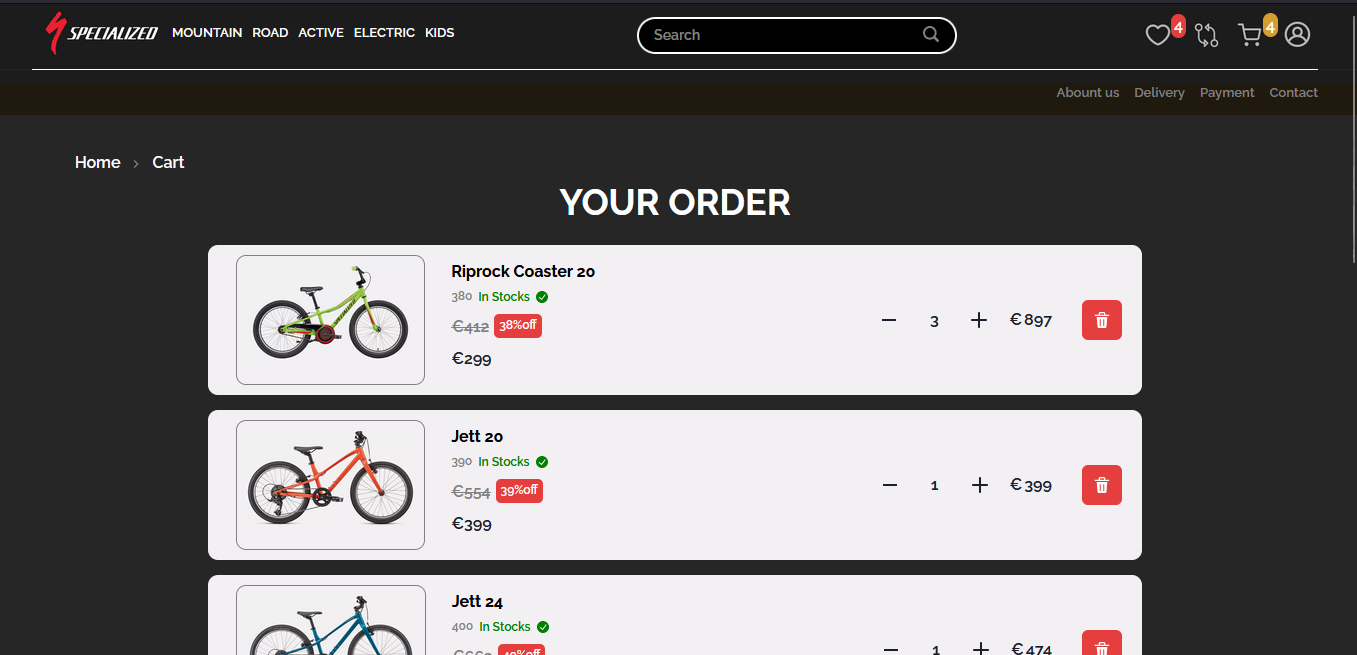
Task: Open the MOUNTAIN category menu
Action: click(x=207, y=32)
